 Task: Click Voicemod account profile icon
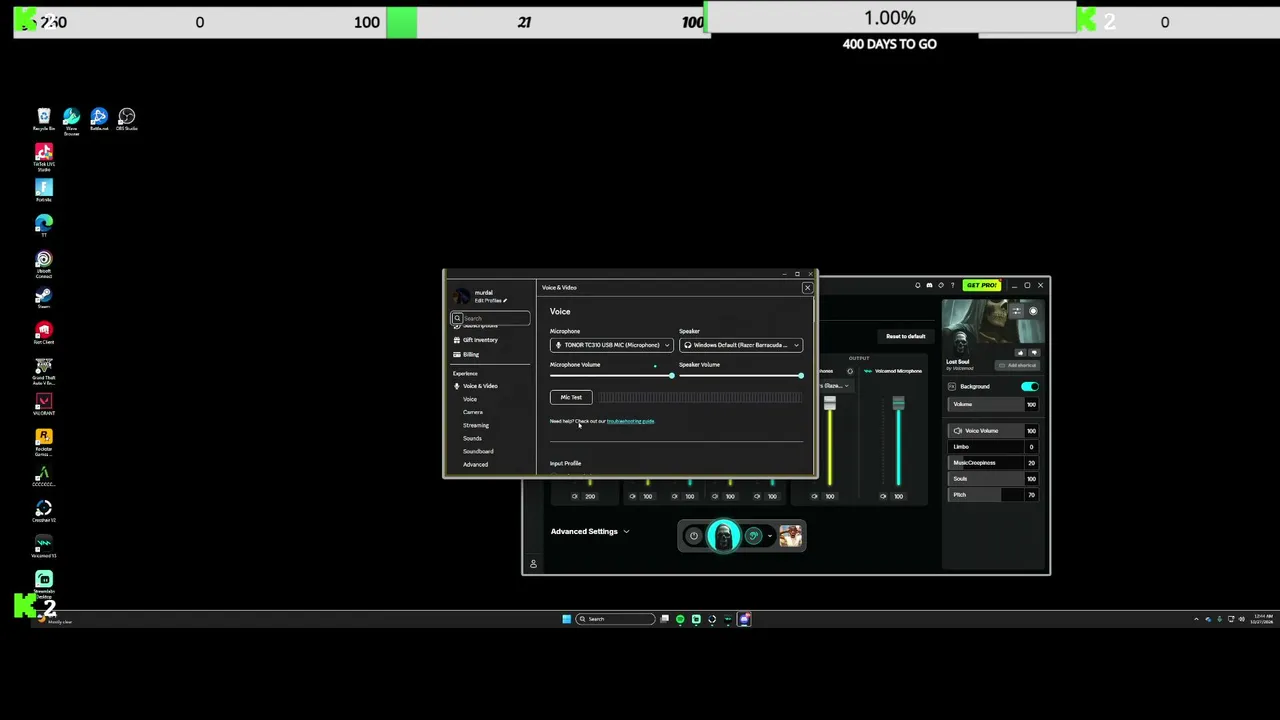click(533, 564)
